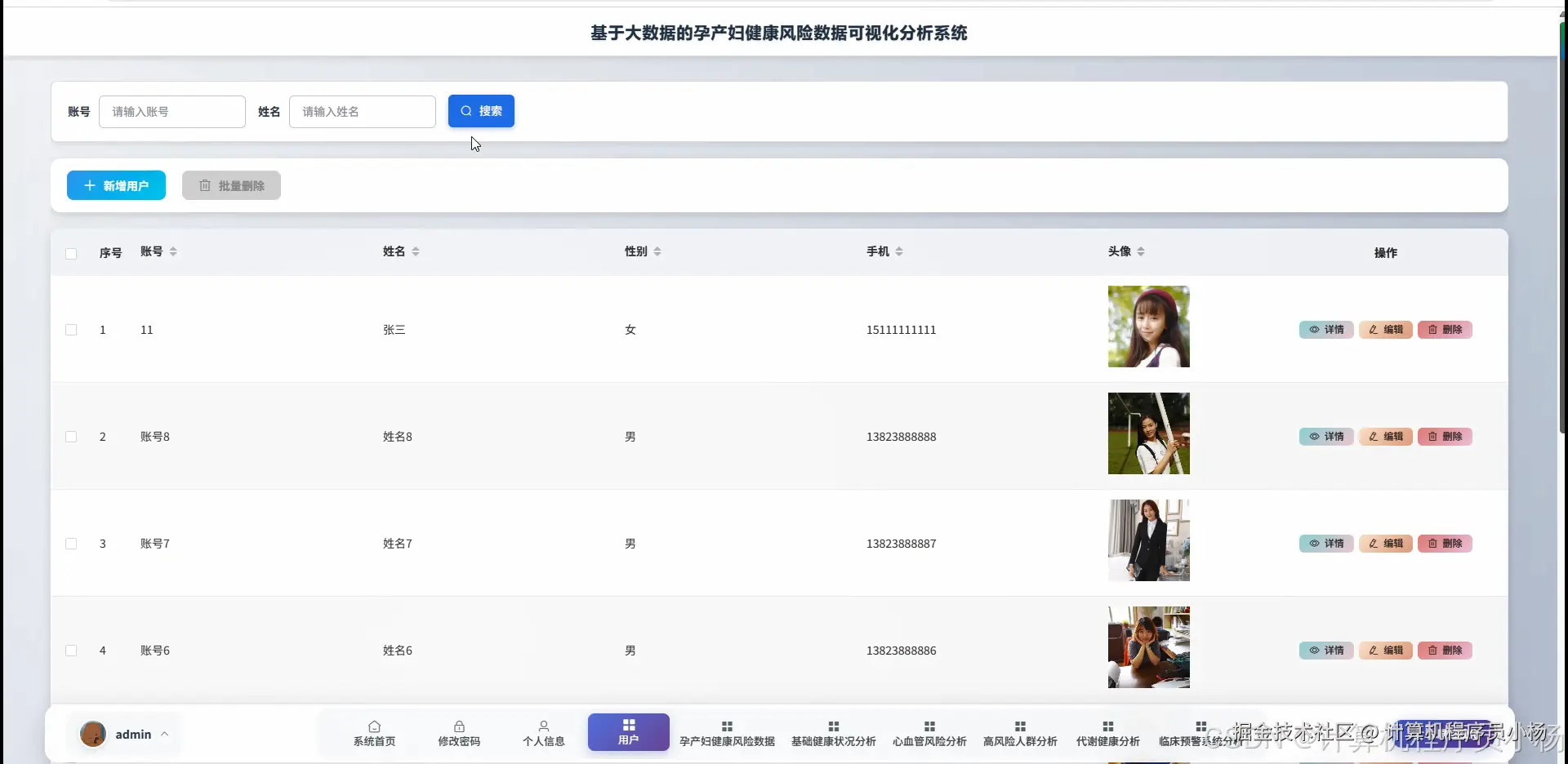Click 编辑 edit for 姓名8
The height and width of the screenshot is (764, 1568).
click(x=1386, y=437)
